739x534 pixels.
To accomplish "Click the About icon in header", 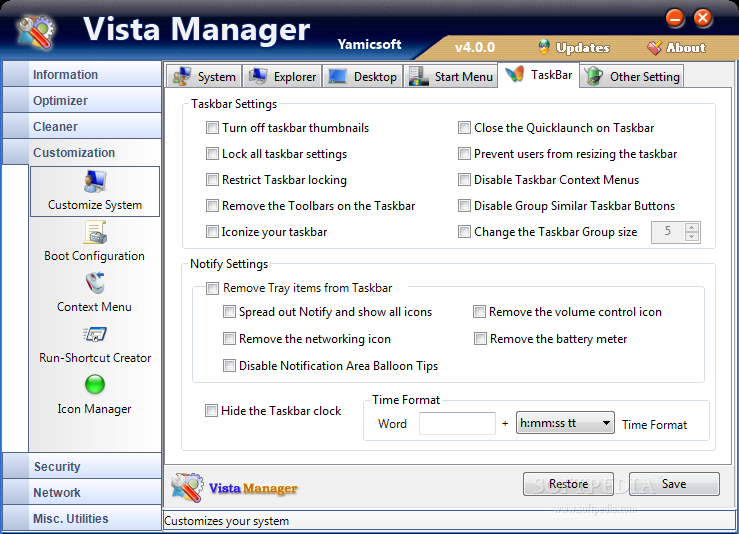I will 654,47.
